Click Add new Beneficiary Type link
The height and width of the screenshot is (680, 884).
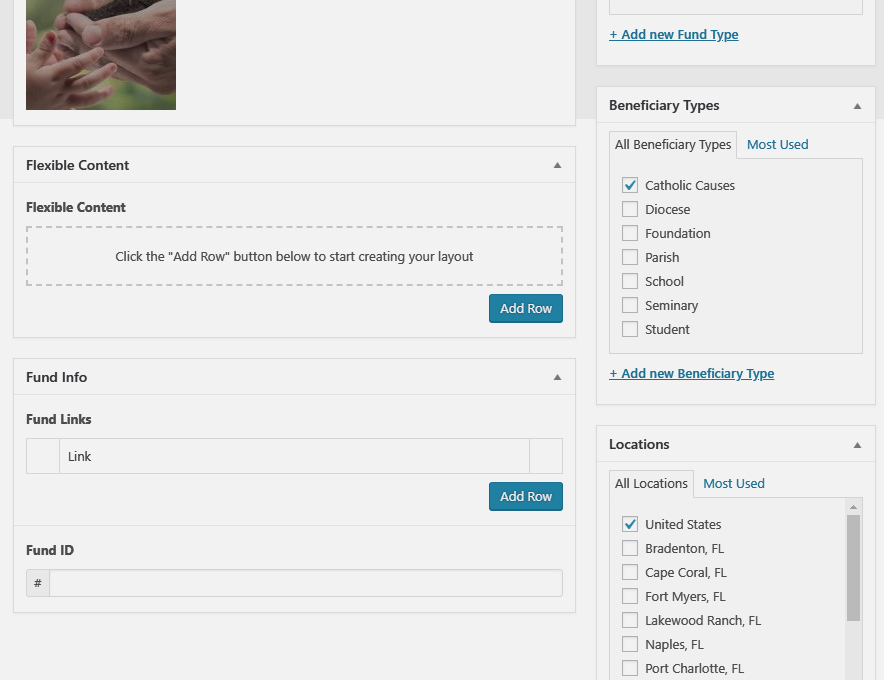click(692, 373)
